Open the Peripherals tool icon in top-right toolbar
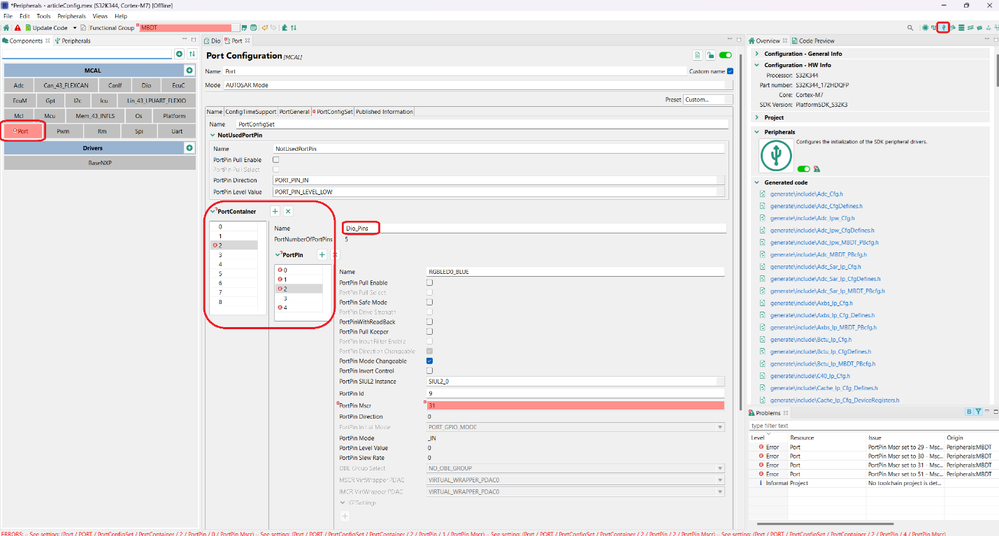The width and height of the screenshot is (999, 536). point(944,27)
